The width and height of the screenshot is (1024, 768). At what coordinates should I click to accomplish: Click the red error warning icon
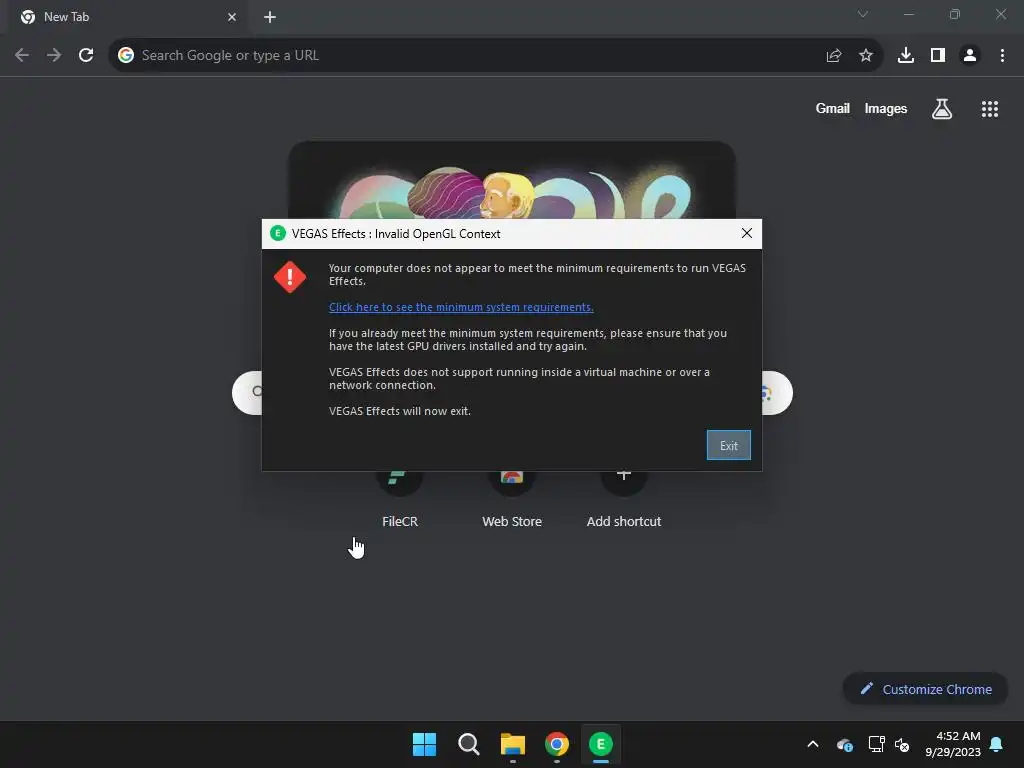coord(290,277)
